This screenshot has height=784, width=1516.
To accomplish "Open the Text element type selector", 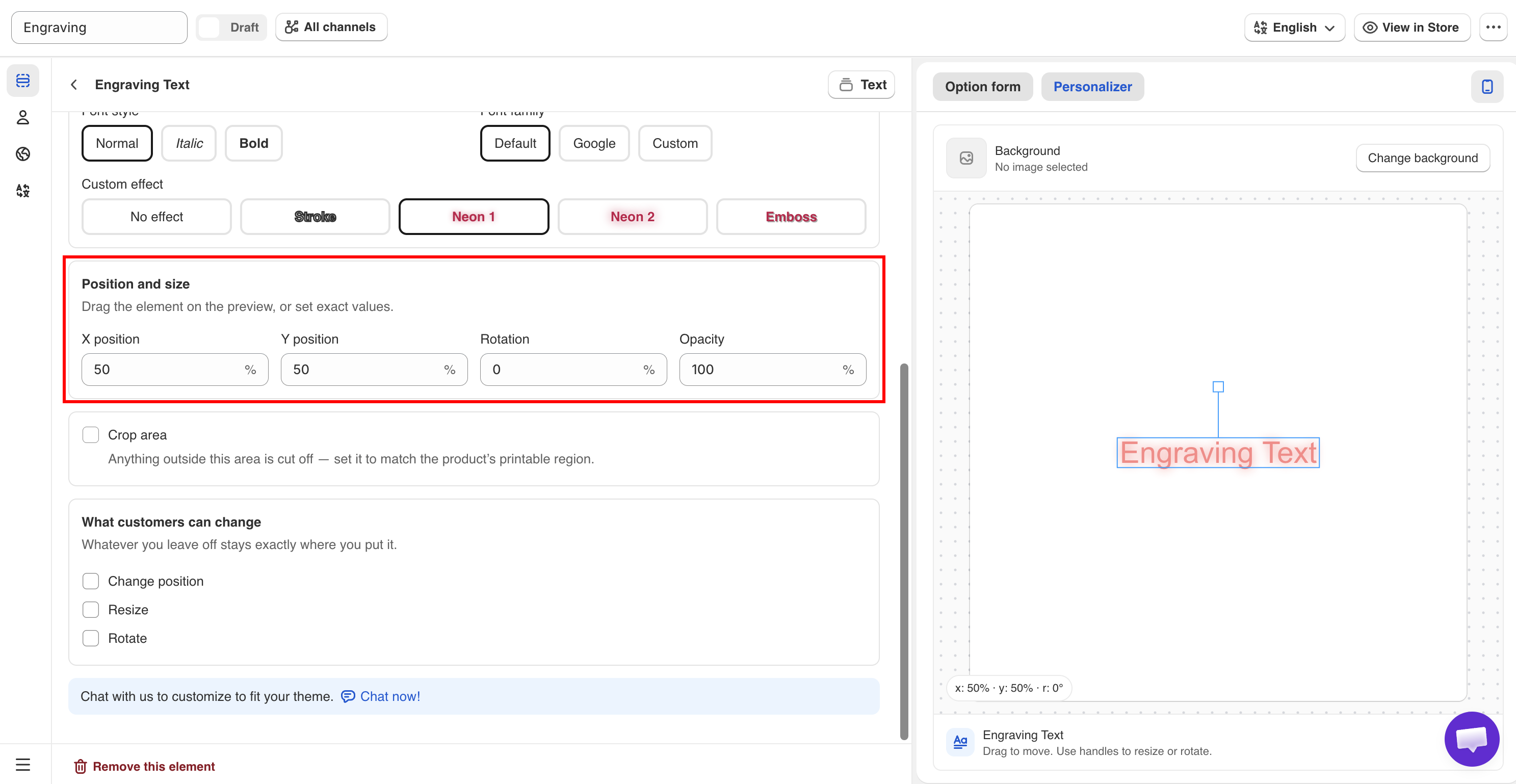I will (861, 85).
